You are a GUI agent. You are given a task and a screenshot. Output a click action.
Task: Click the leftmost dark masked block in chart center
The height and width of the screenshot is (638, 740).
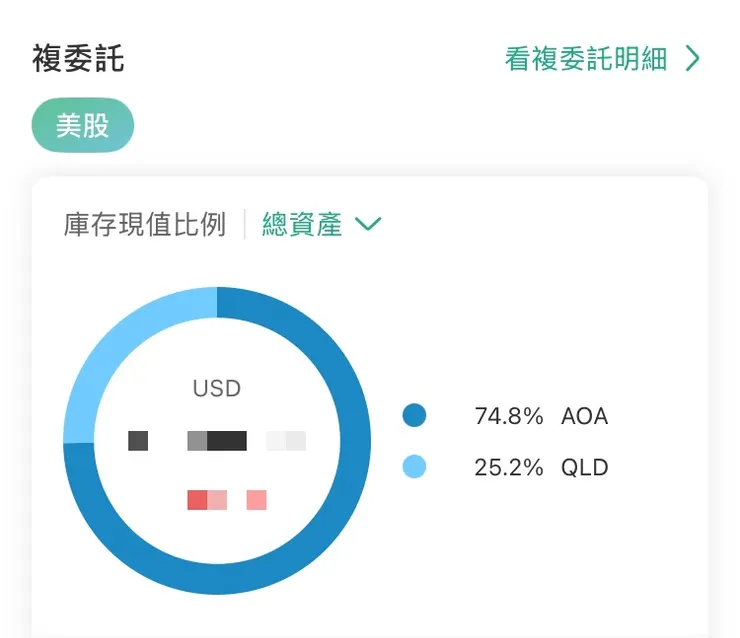[138, 440]
